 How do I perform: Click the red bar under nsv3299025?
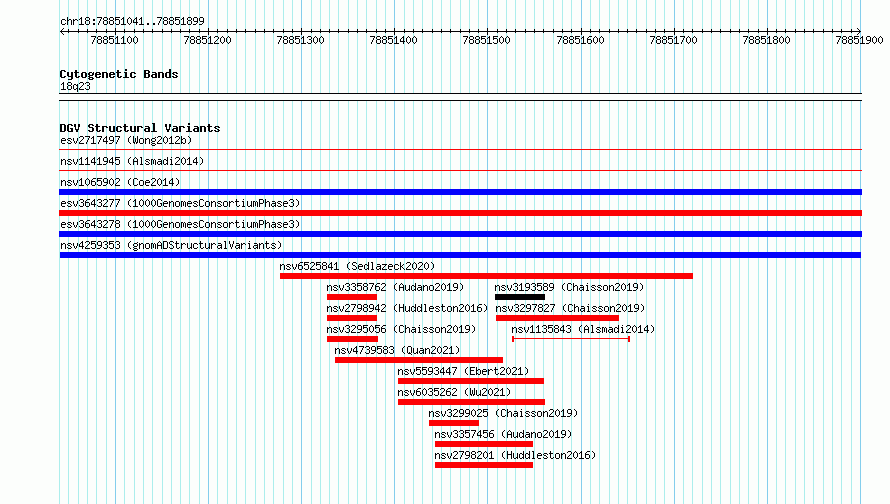click(454, 423)
